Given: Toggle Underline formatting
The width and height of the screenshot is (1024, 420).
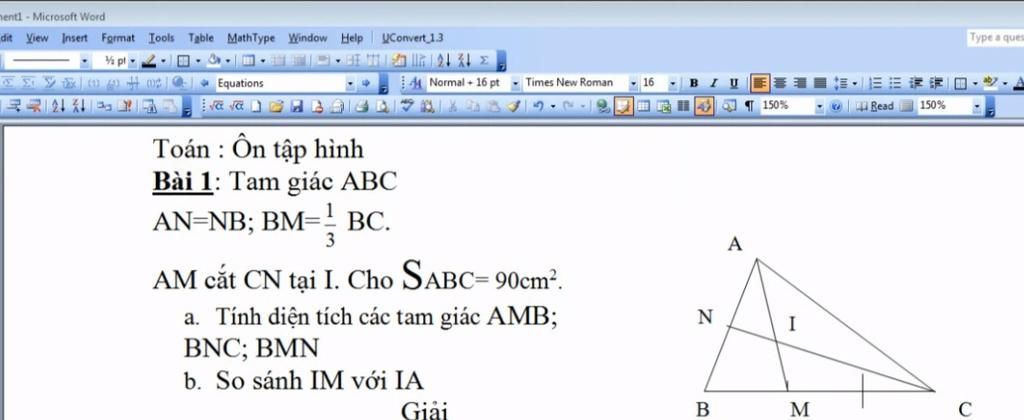Looking at the screenshot, I should [734, 83].
